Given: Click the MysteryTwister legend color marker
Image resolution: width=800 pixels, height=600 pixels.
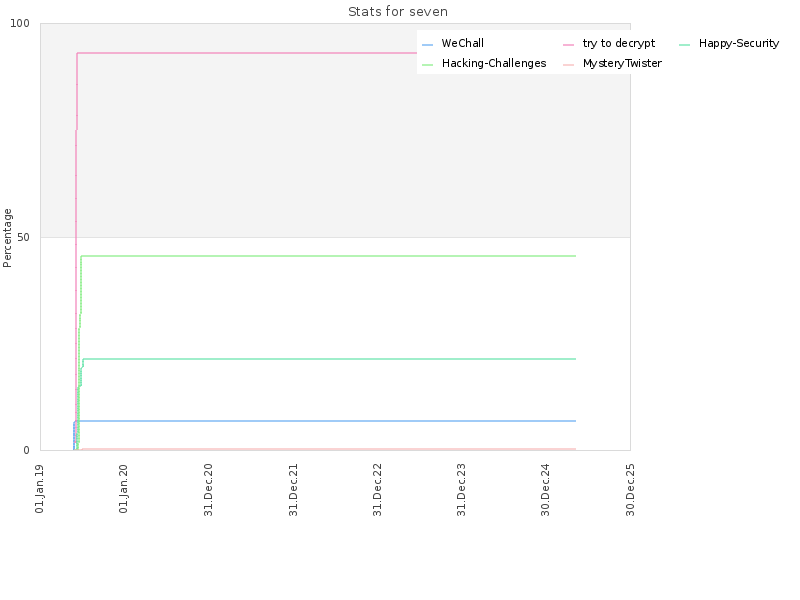Looking at the screenshot, I should pos(568,65).
